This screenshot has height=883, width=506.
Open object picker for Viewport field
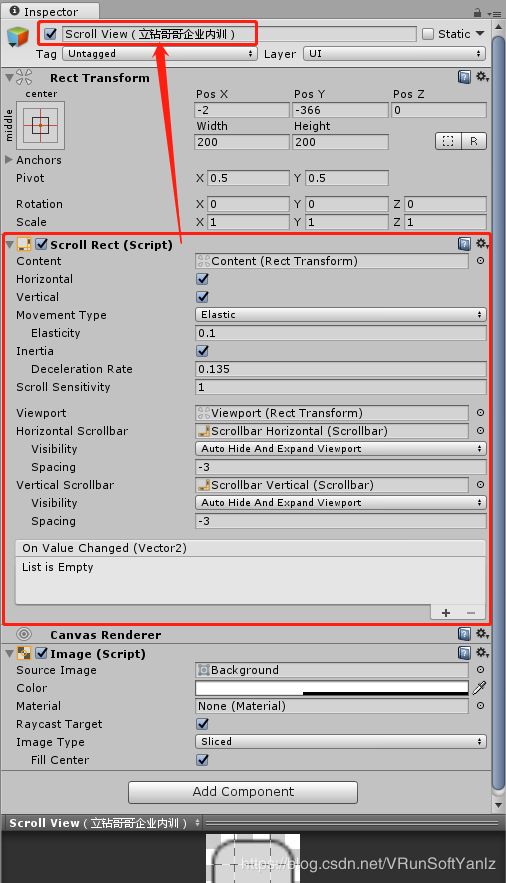(x=480, y=413)
